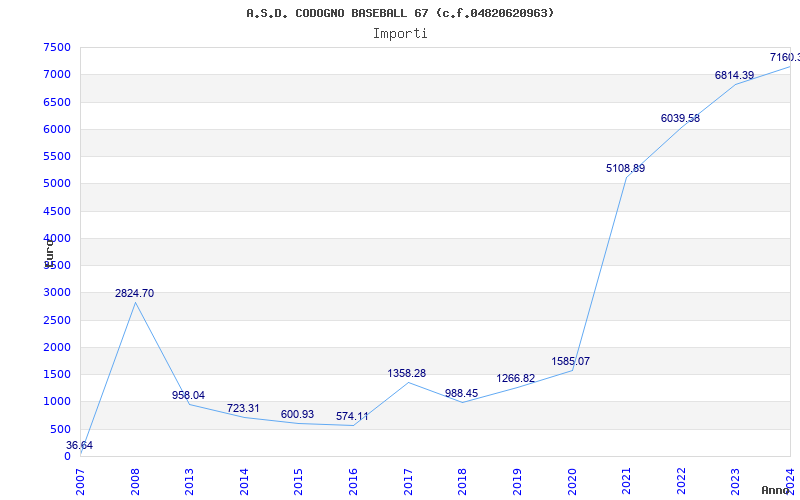This screenshot has width=800, height=500.
Task: Click the 5500 y-axis label
Action: (x=57, y=156)
